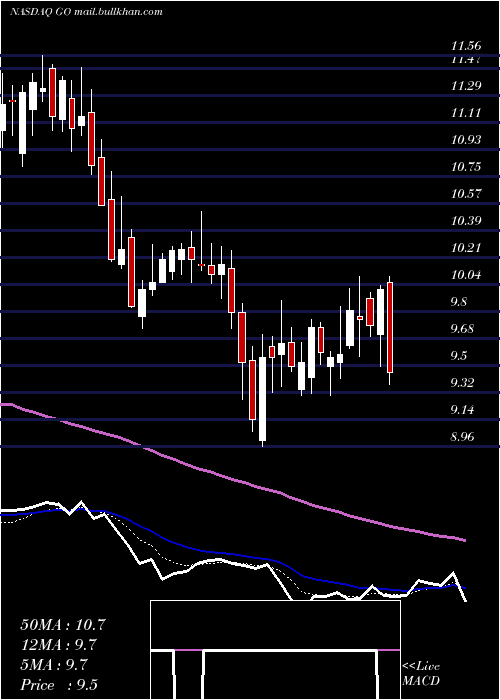Click the 11.11 price axis label
Viewport: 500px width, 700px height.
466,112
